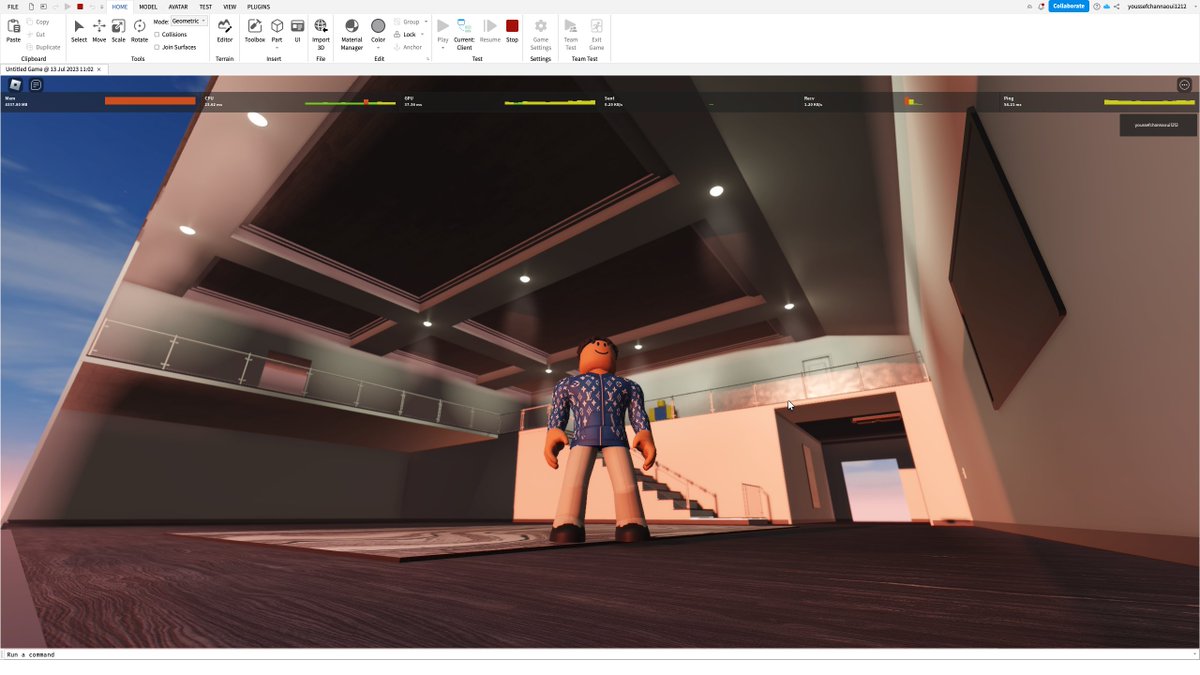Enable the Join Surfaces checkbox

[x=157, y=47]
